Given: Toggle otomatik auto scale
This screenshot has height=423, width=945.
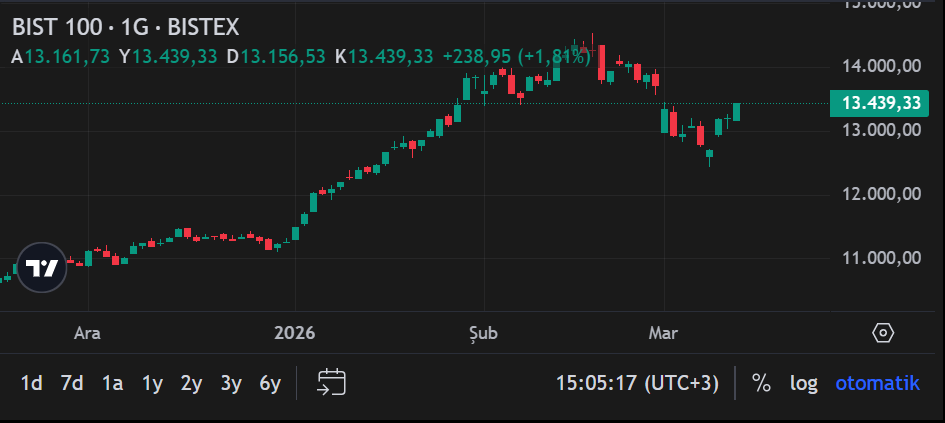Looking at the screenshot, I should pos(877,383).
